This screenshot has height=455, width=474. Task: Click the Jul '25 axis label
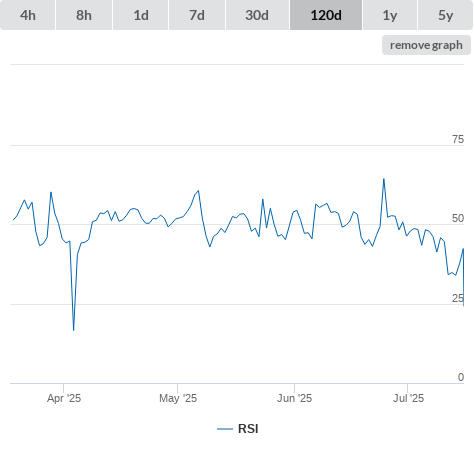408,398
